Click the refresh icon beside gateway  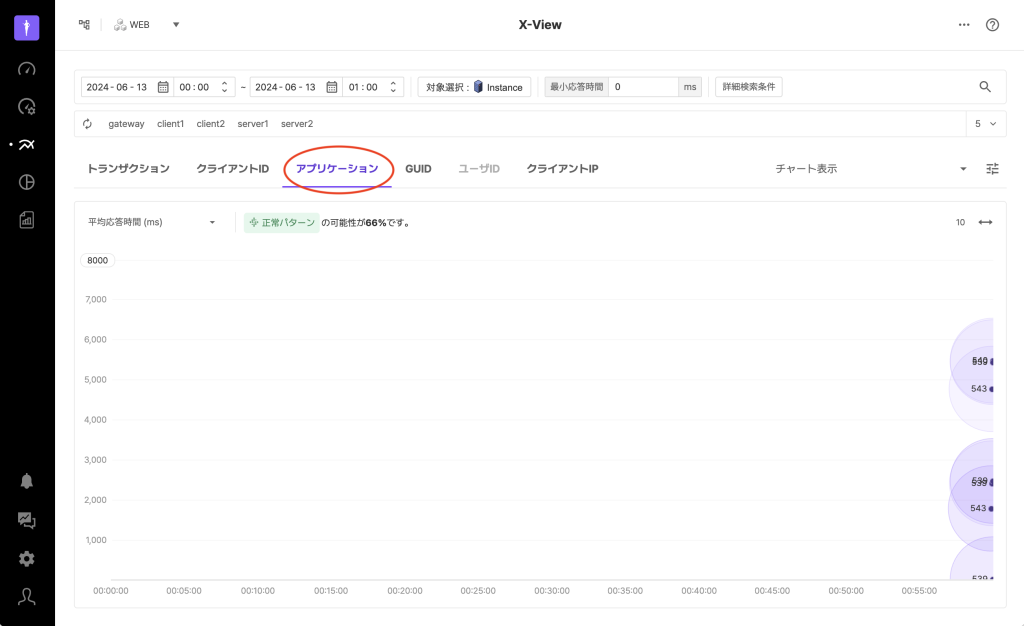(88, 124)
